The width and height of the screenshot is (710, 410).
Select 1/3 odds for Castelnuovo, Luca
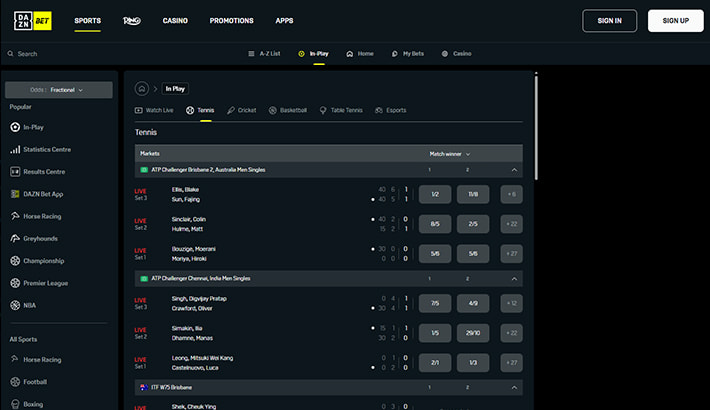[473, 362]
